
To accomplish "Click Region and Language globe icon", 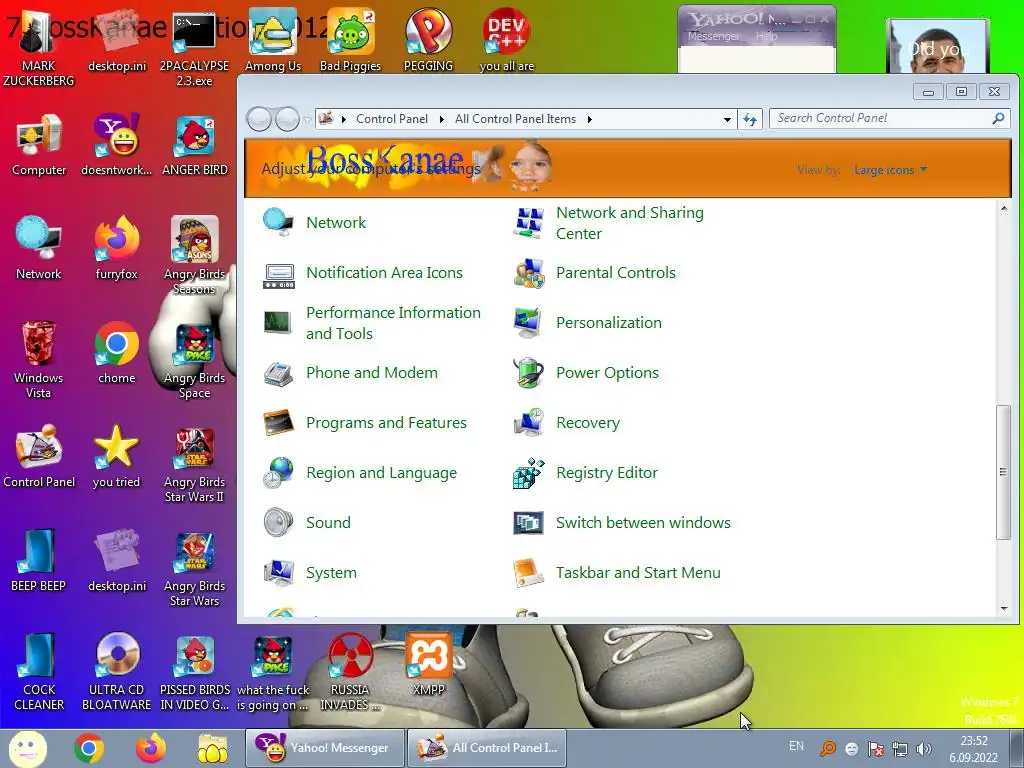I will click(279, 473).
